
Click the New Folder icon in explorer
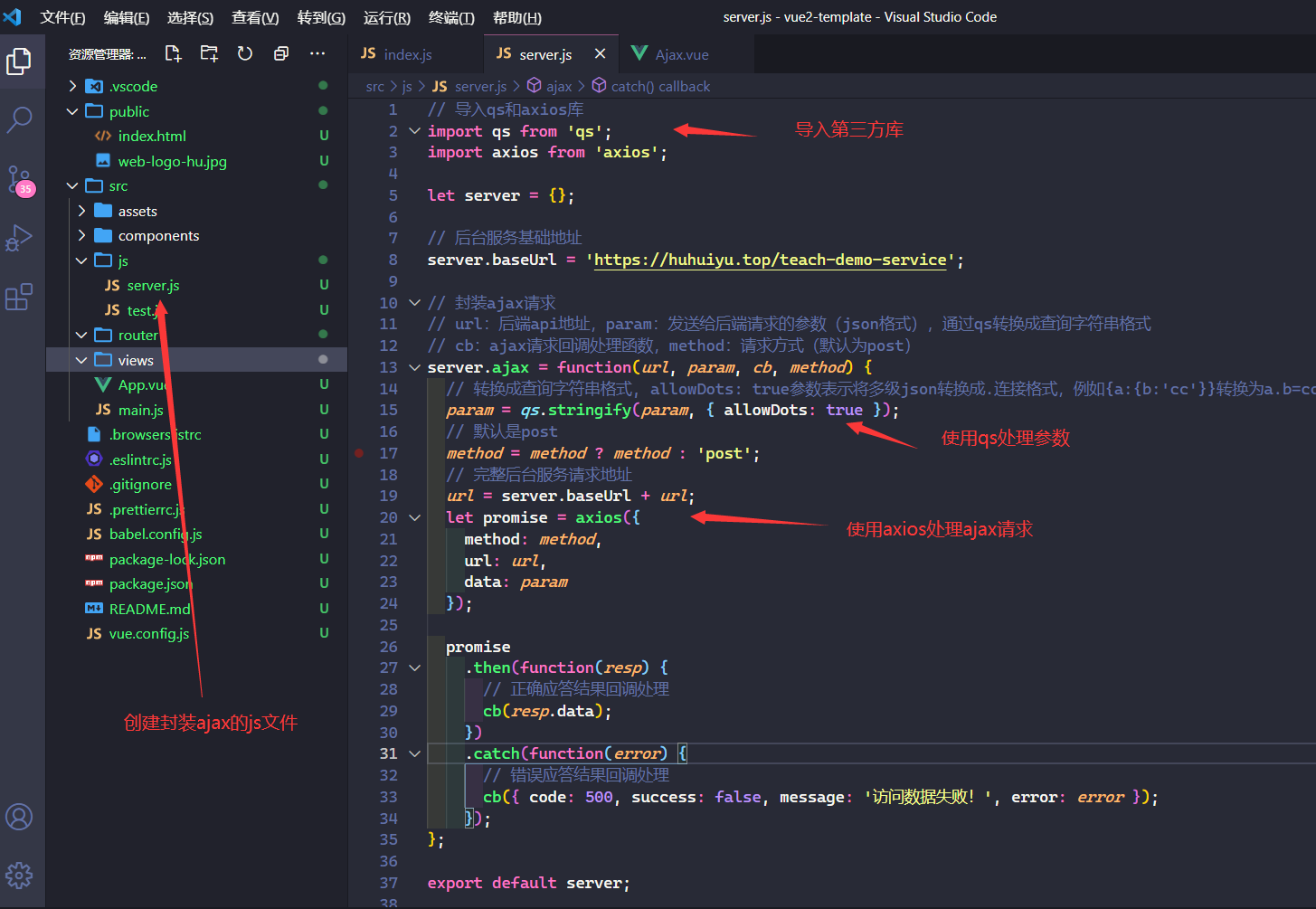(209, 54)
